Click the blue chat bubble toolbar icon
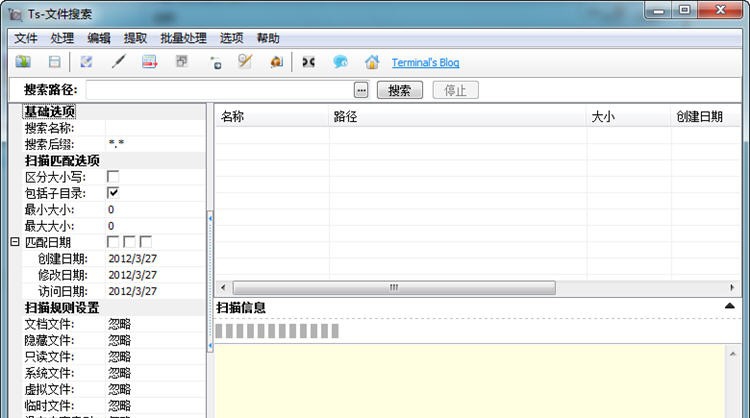Viewport: 750px width, 418px height. [x=340, y=62]
